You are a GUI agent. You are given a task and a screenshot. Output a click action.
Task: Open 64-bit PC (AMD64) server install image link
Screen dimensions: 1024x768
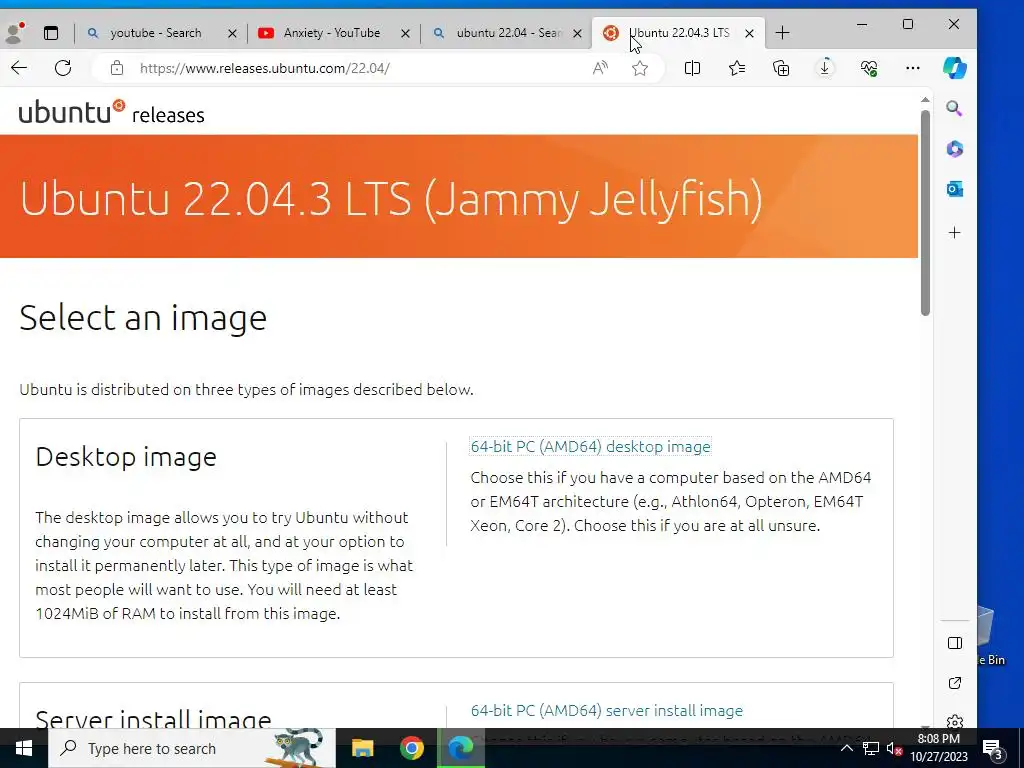(x=607, y=711)
